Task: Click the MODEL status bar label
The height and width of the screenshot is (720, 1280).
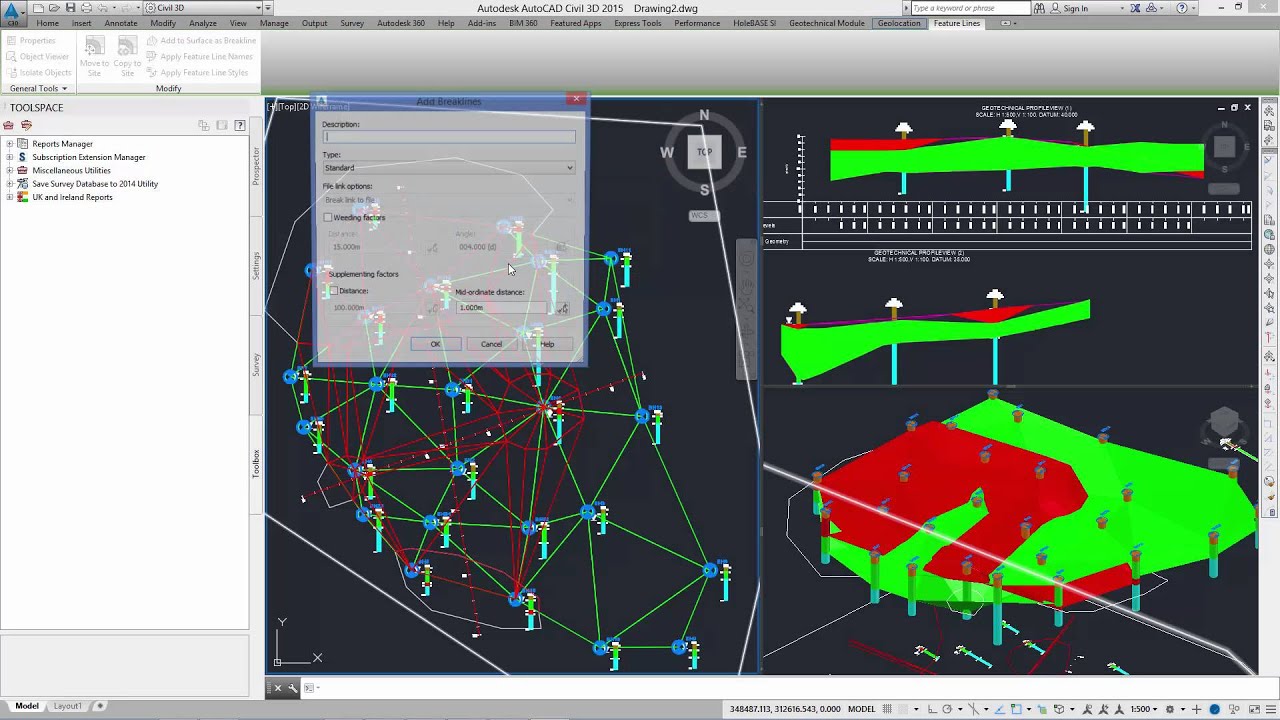Action: click(861, 709)
